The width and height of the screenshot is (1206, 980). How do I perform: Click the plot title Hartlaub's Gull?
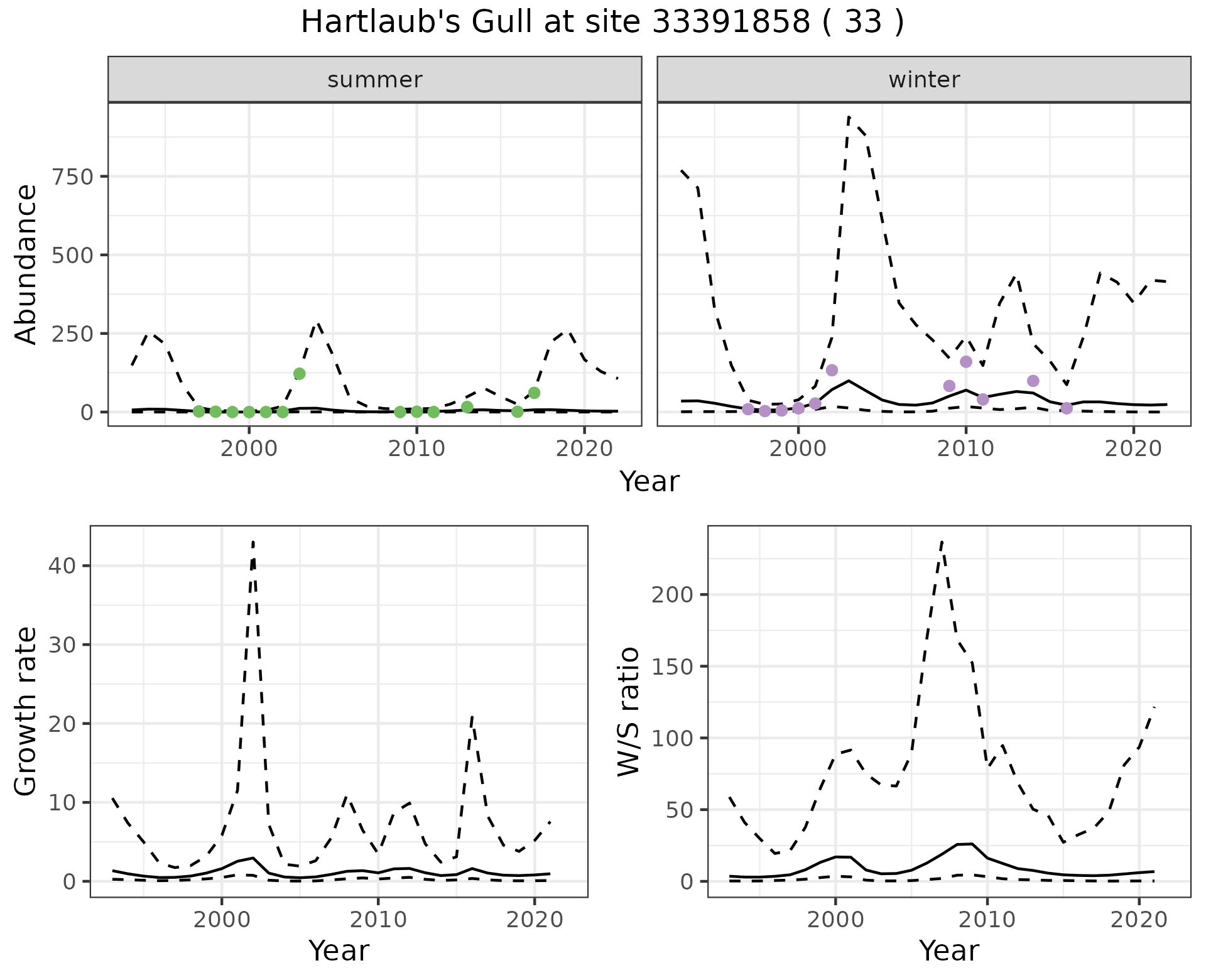(602, 23)
